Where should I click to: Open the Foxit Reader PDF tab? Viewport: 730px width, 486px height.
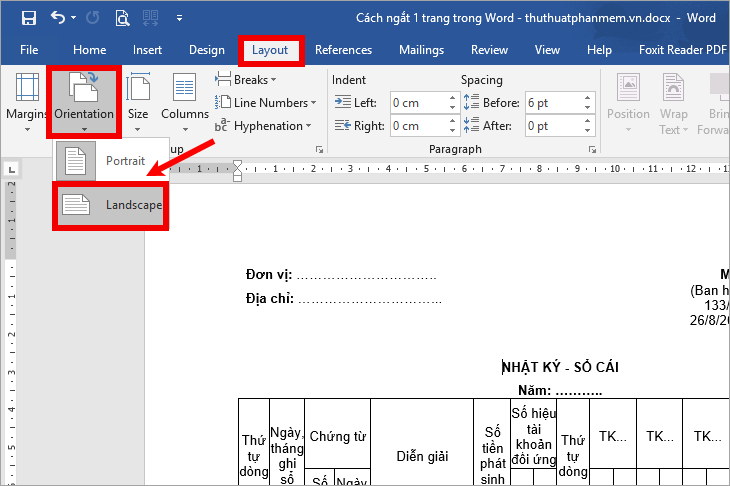[x=683, y=50]
